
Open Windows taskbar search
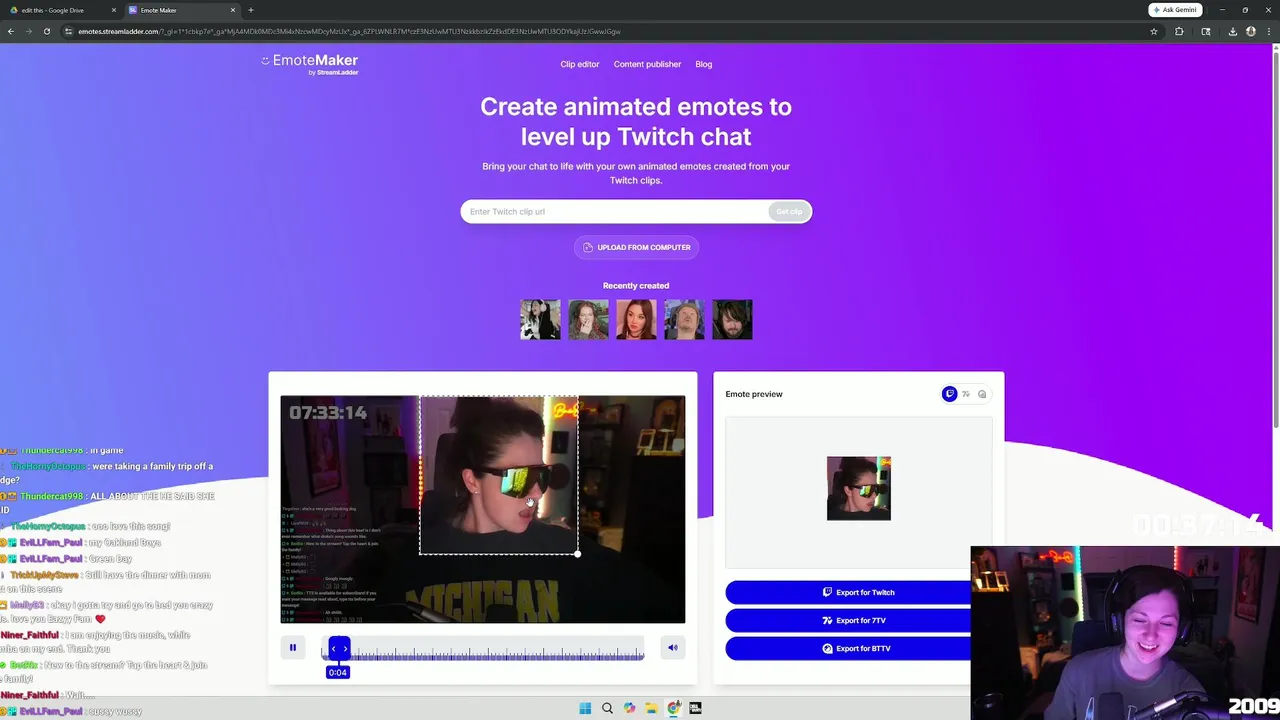pyautogui.click(x=607, y=708)
